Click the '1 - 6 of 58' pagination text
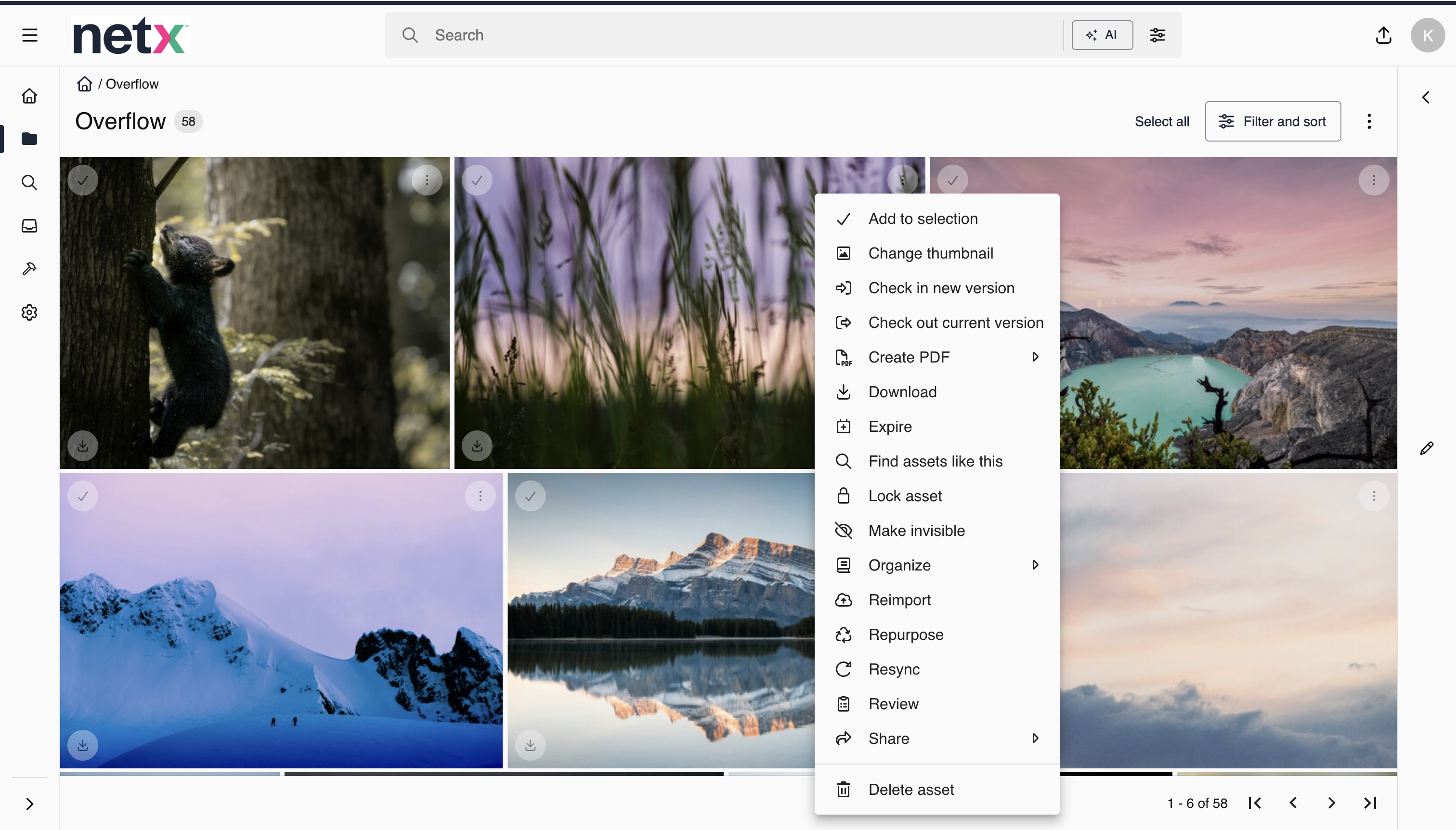The height and width of the screenshot is (830, 1456). [1197, 803]
